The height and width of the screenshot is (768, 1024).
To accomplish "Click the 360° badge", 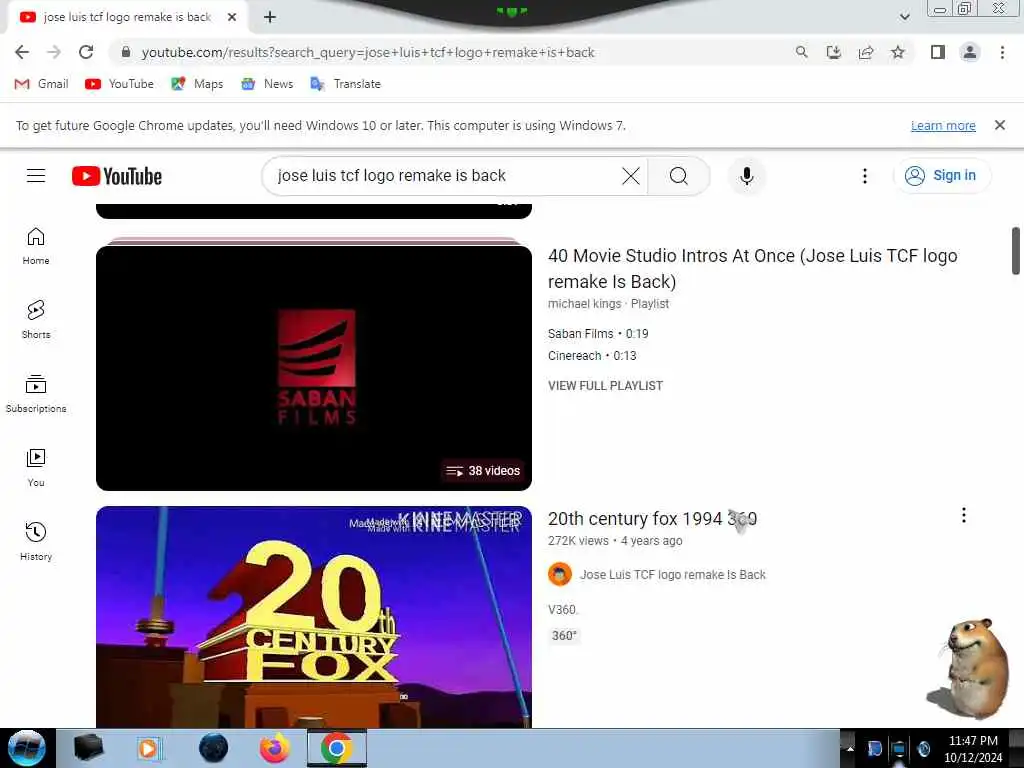I will (564, 635).
